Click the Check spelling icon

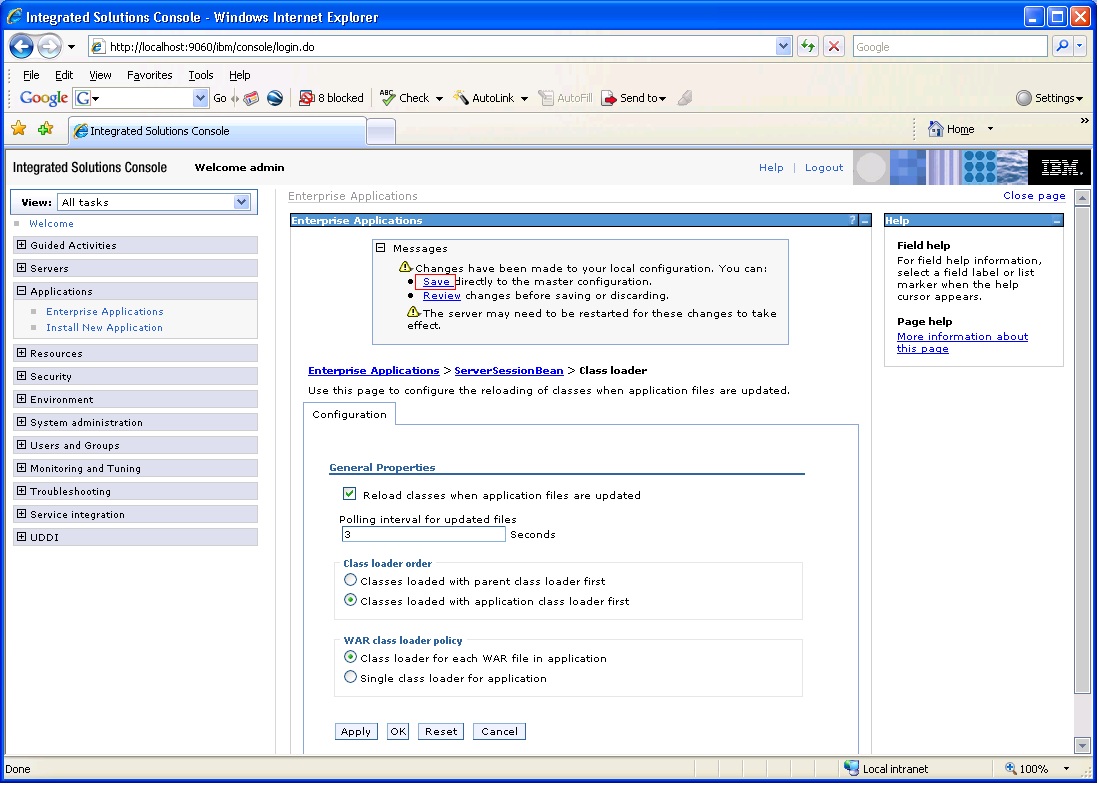tap(388, 97)
